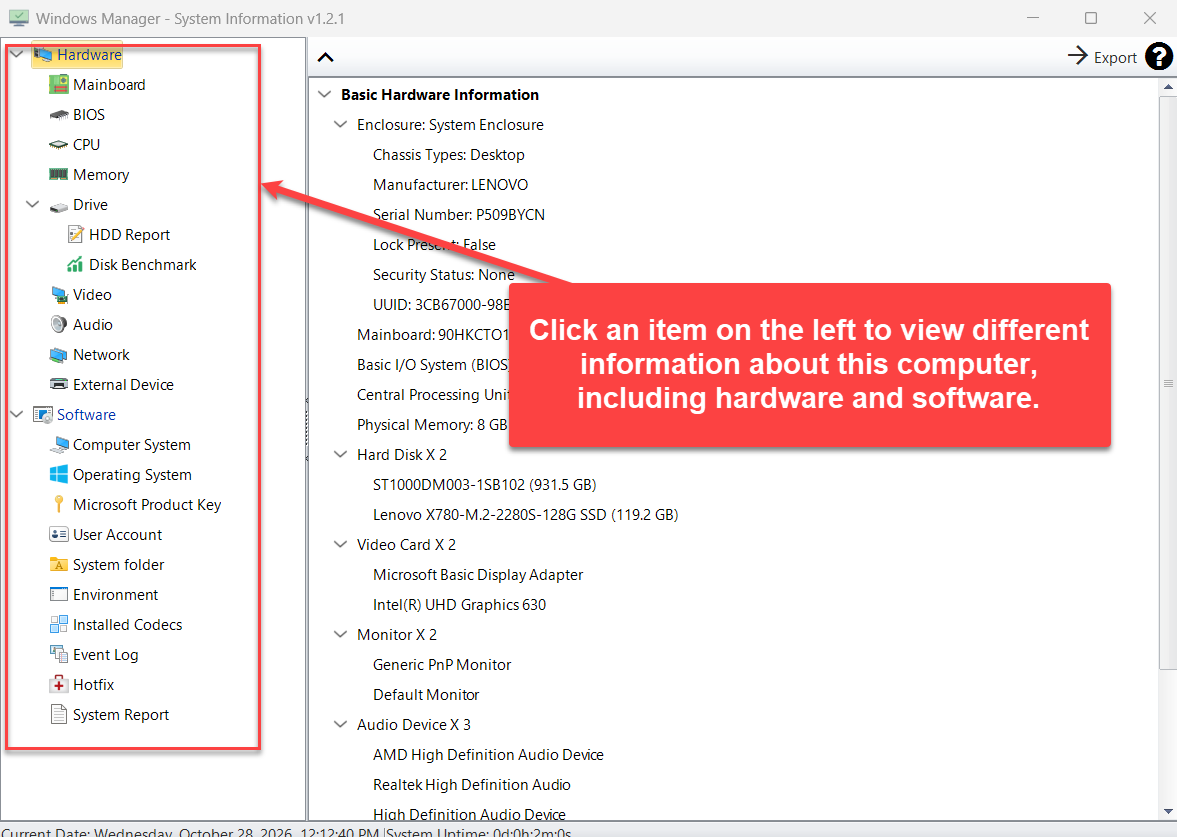Select 'Default Monitor' row
The width and height of the screenshot is (1177, 837).
[x=426, y=696]
